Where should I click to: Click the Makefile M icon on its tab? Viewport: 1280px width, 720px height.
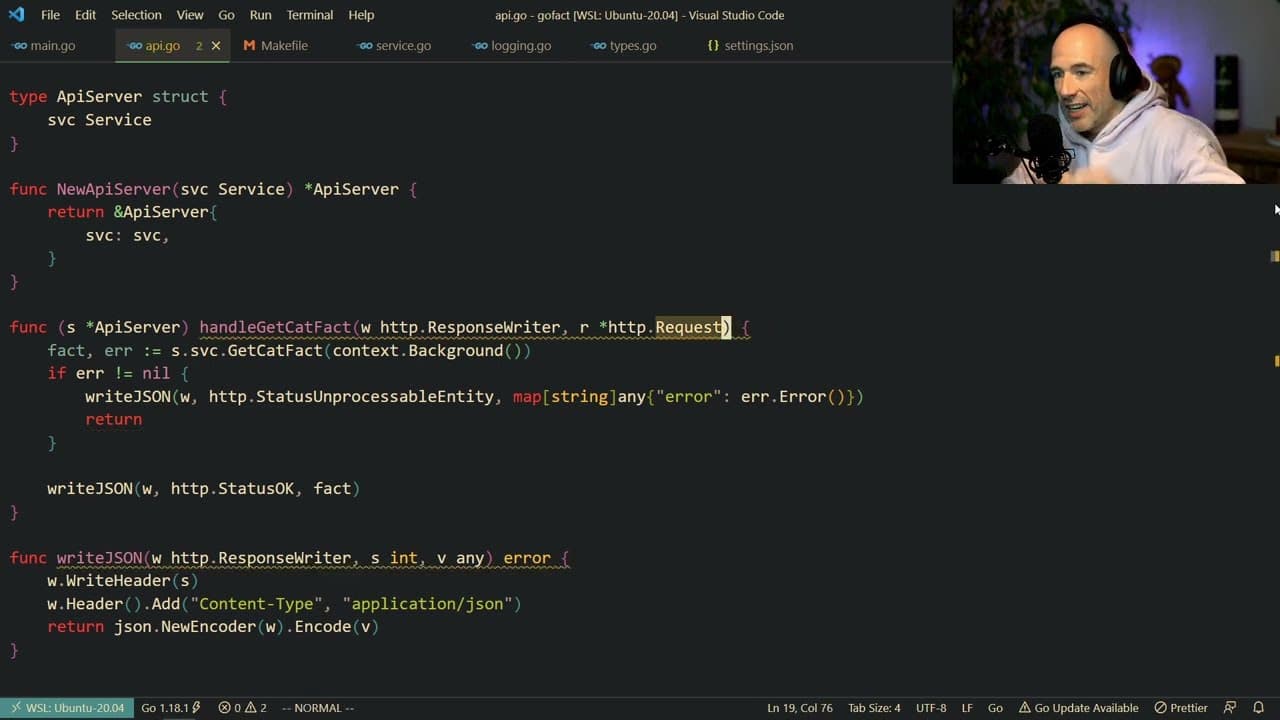pos(249,46)
